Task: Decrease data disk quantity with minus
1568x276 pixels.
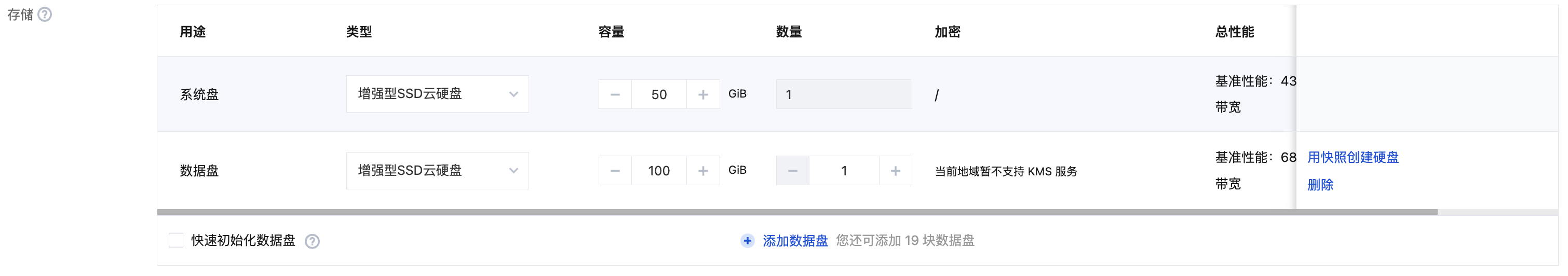Action: click(x=792, y=171)
